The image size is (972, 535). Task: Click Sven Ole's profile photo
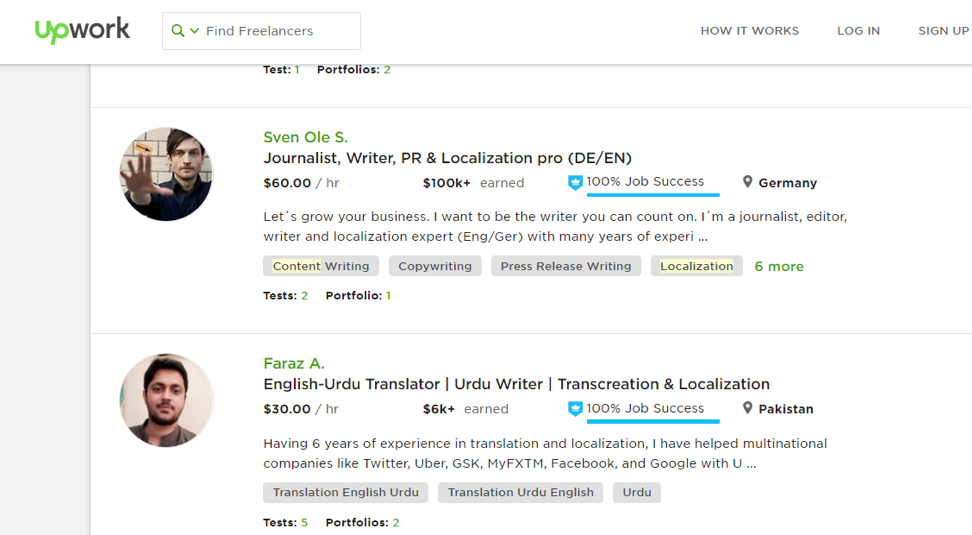tap(166, 174)
